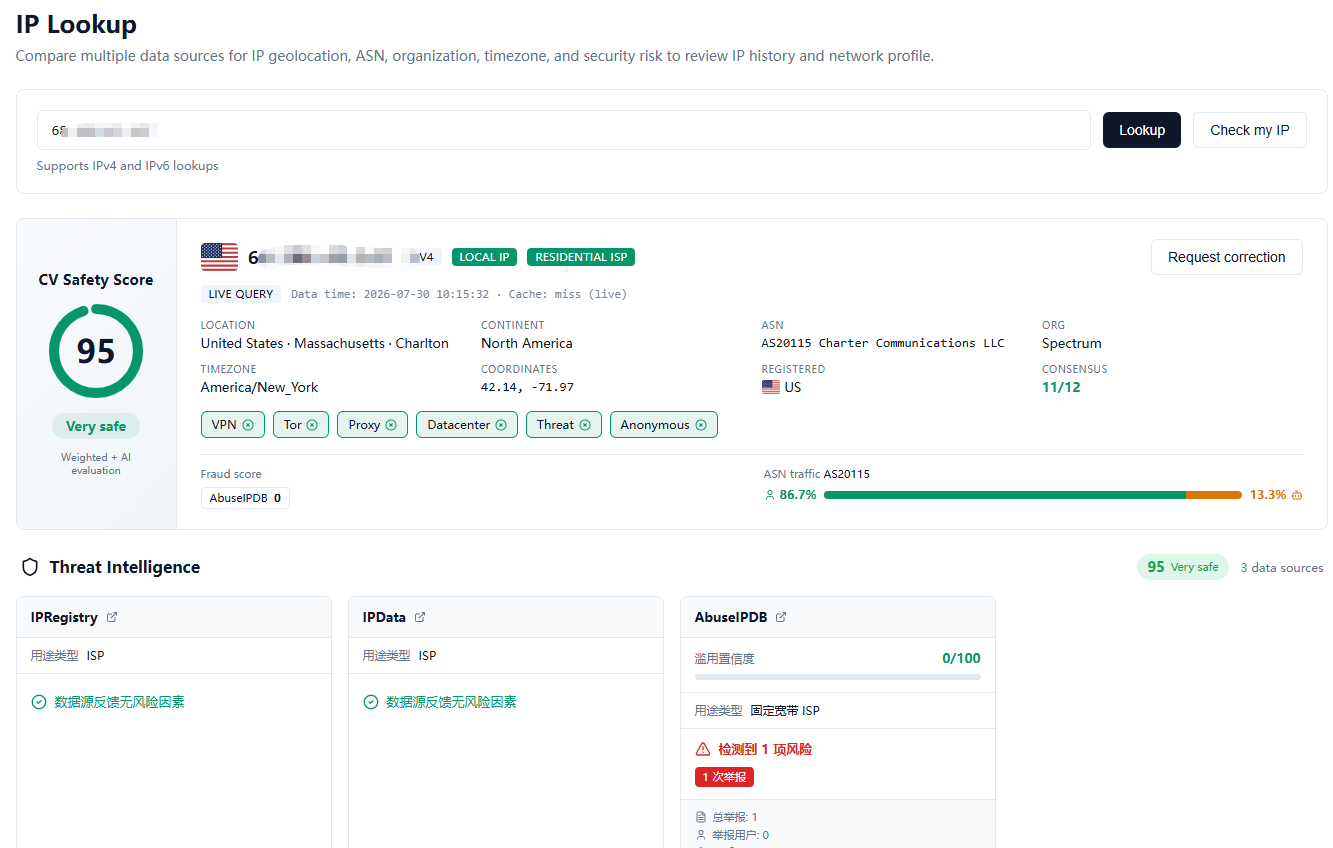Click the ASN traffic distribution bar
The image size is (1333, 848).
coord(1033,495)
